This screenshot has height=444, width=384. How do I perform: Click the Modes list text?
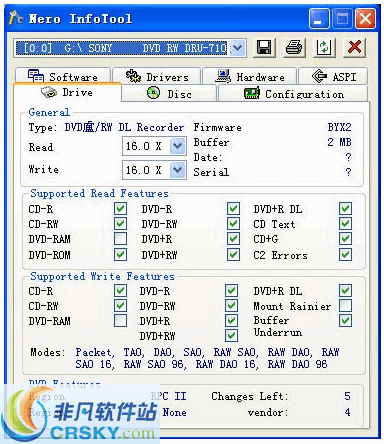pos(207,358)
